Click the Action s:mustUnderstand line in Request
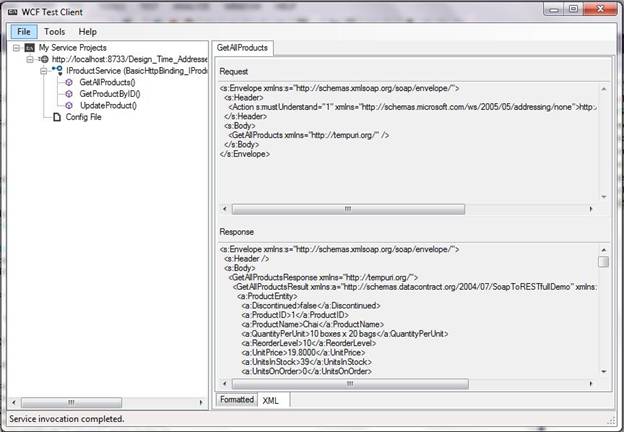The width and height of the screenshot is (624, 432). click(x=412, y=107)
